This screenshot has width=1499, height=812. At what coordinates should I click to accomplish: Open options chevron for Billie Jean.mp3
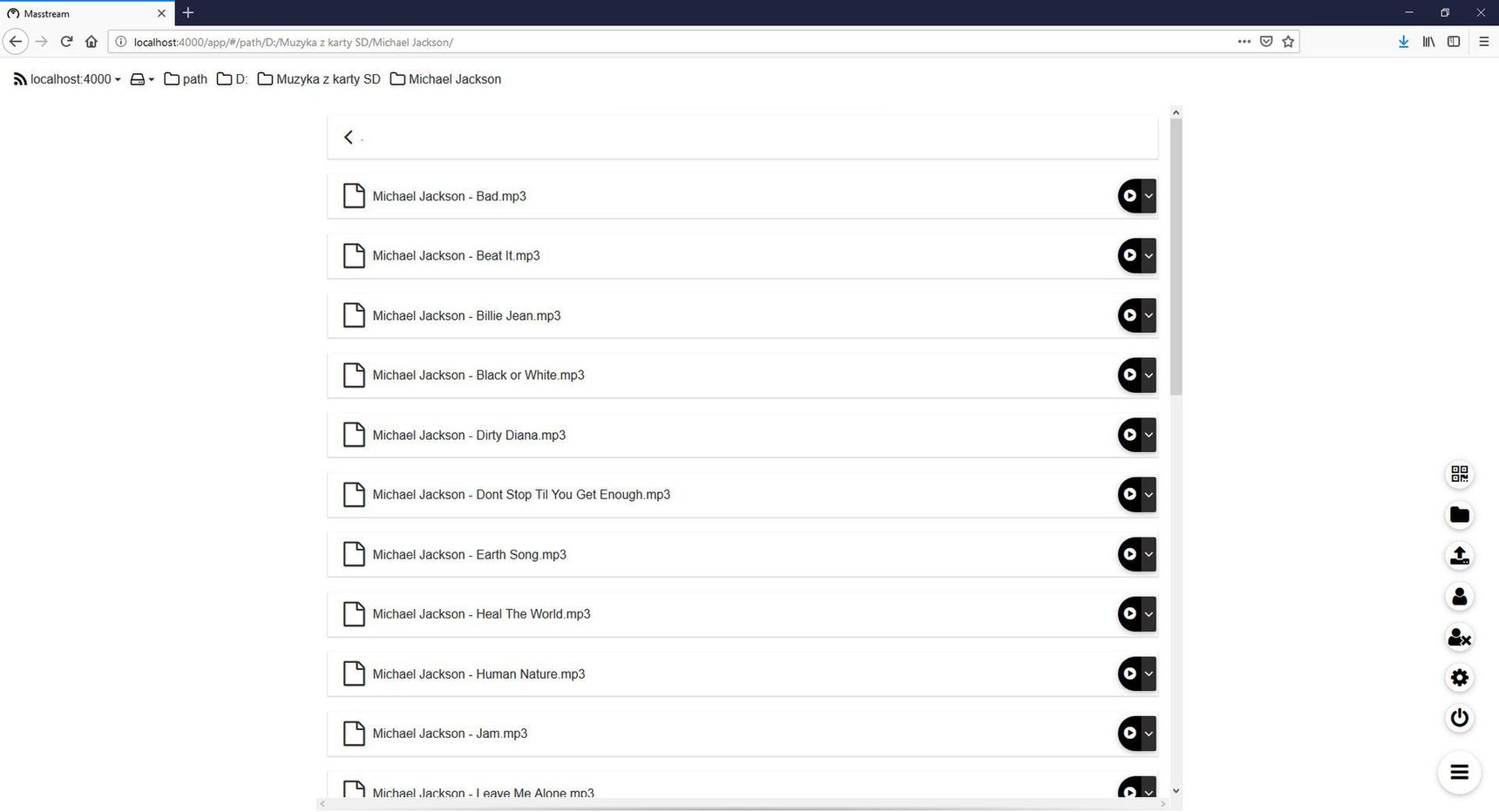[1149, 315]
